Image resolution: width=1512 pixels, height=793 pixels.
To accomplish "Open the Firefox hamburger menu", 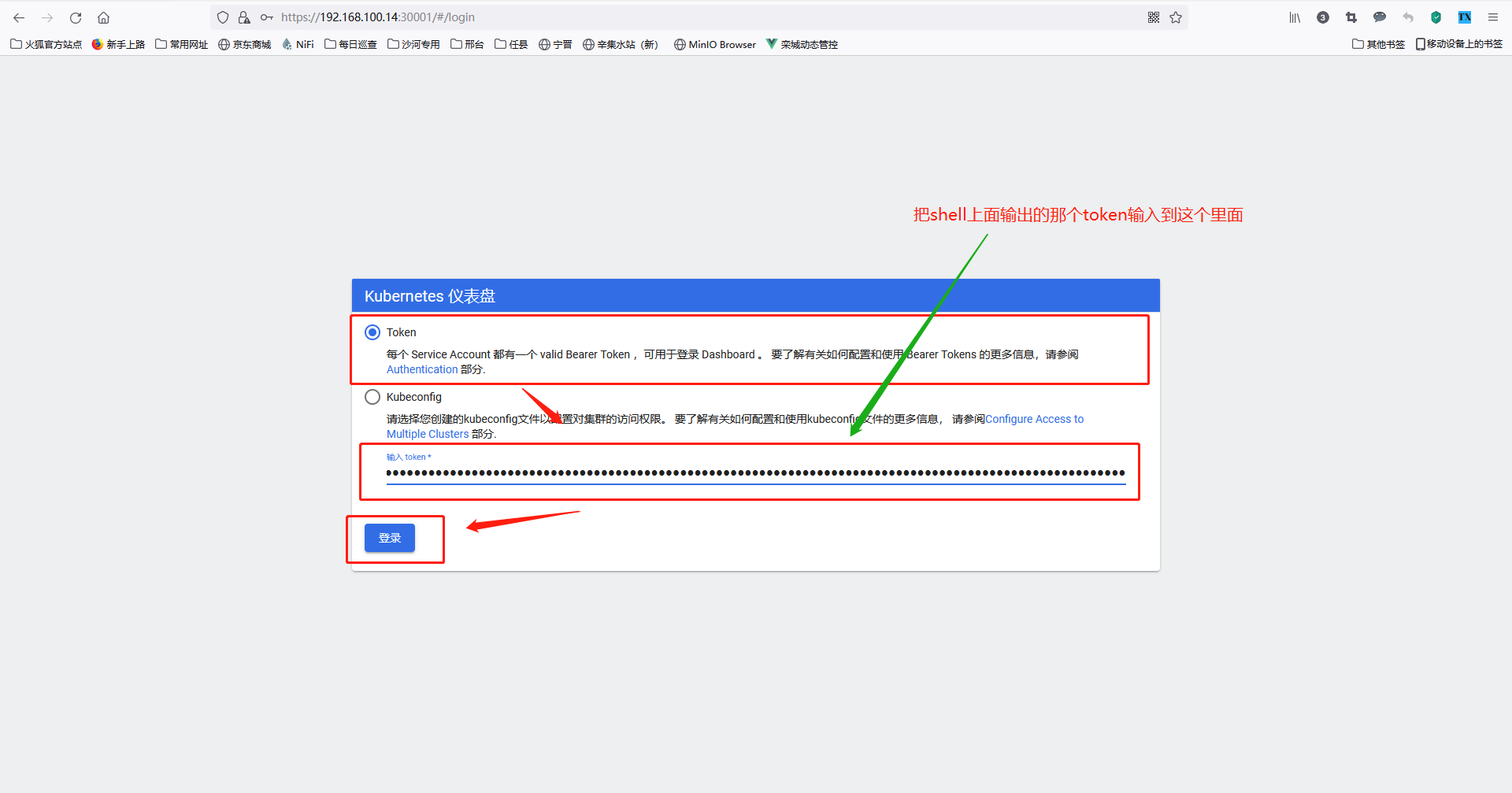I will point(1493,17).
